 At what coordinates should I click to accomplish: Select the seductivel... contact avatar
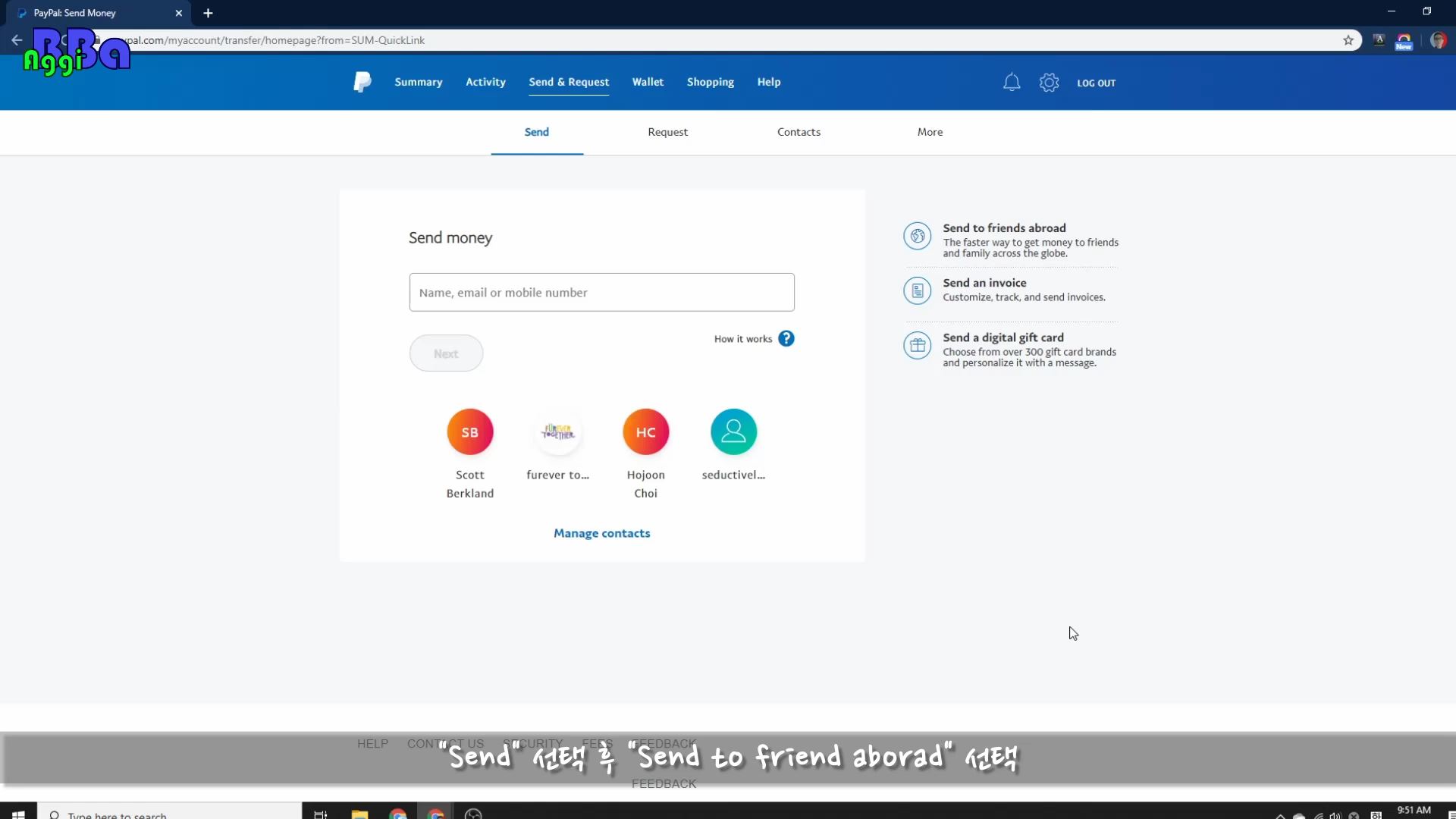point(733,431)
